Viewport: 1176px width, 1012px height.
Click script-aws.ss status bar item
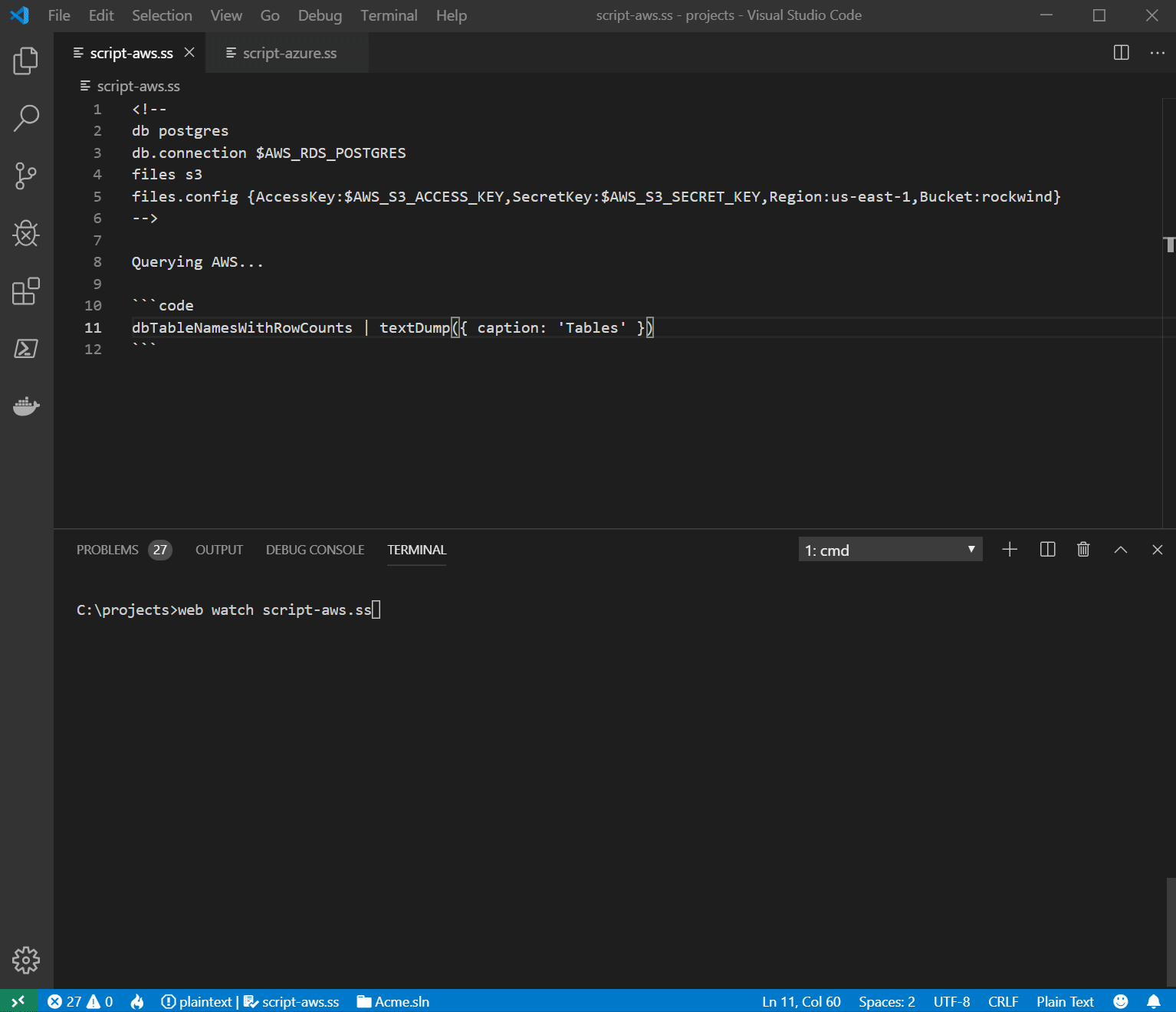(x=291, y=1001)
